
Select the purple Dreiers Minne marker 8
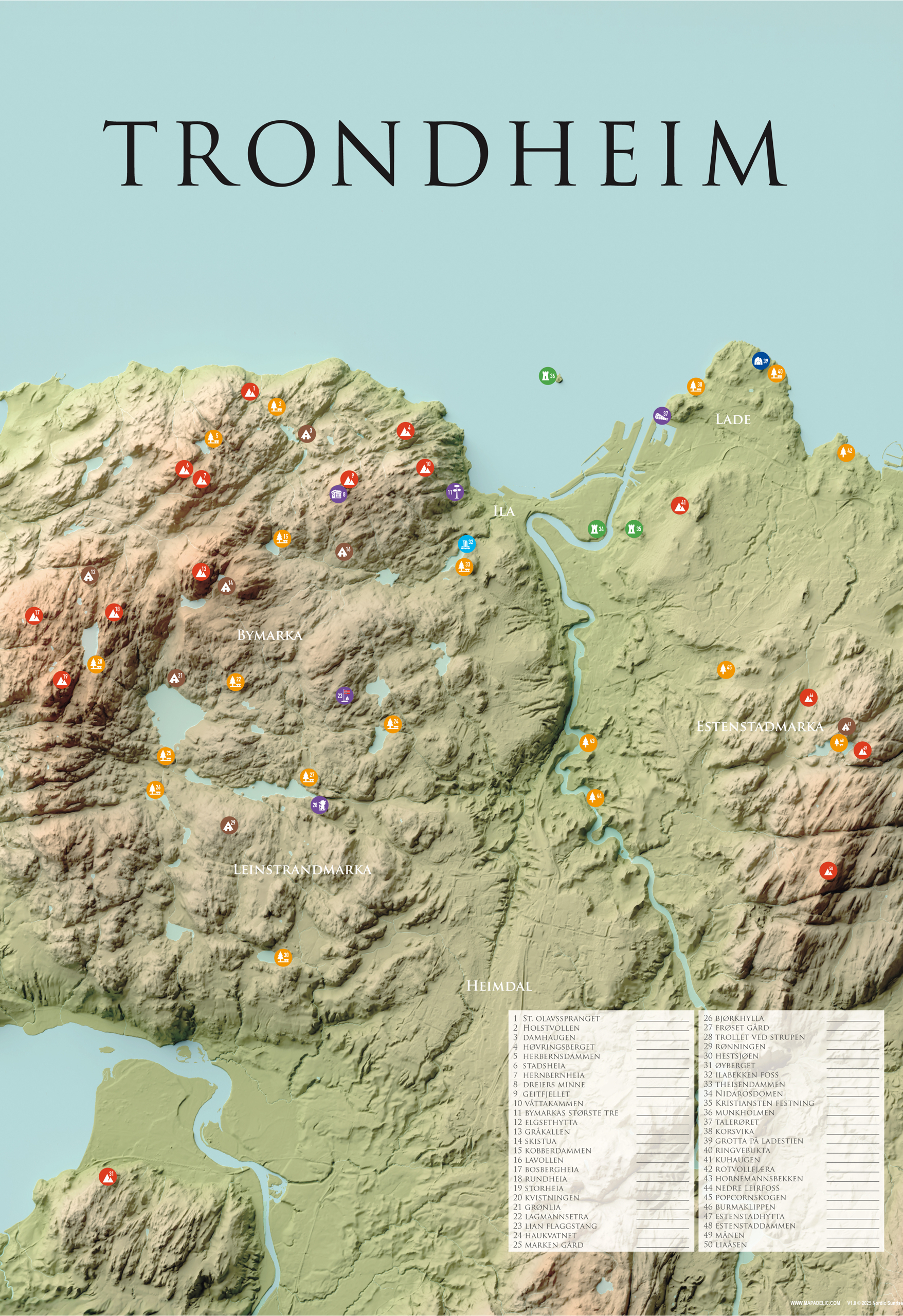339,494
